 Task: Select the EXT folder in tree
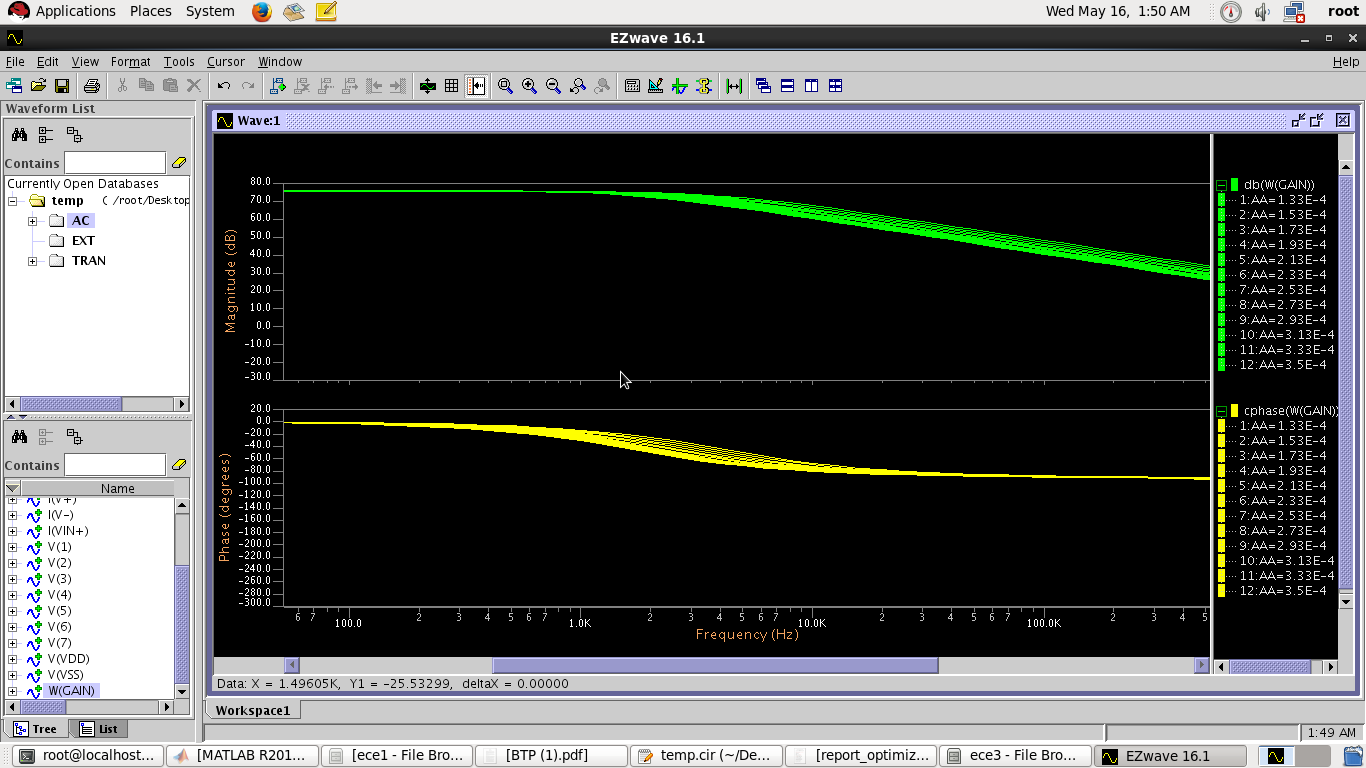83,241
